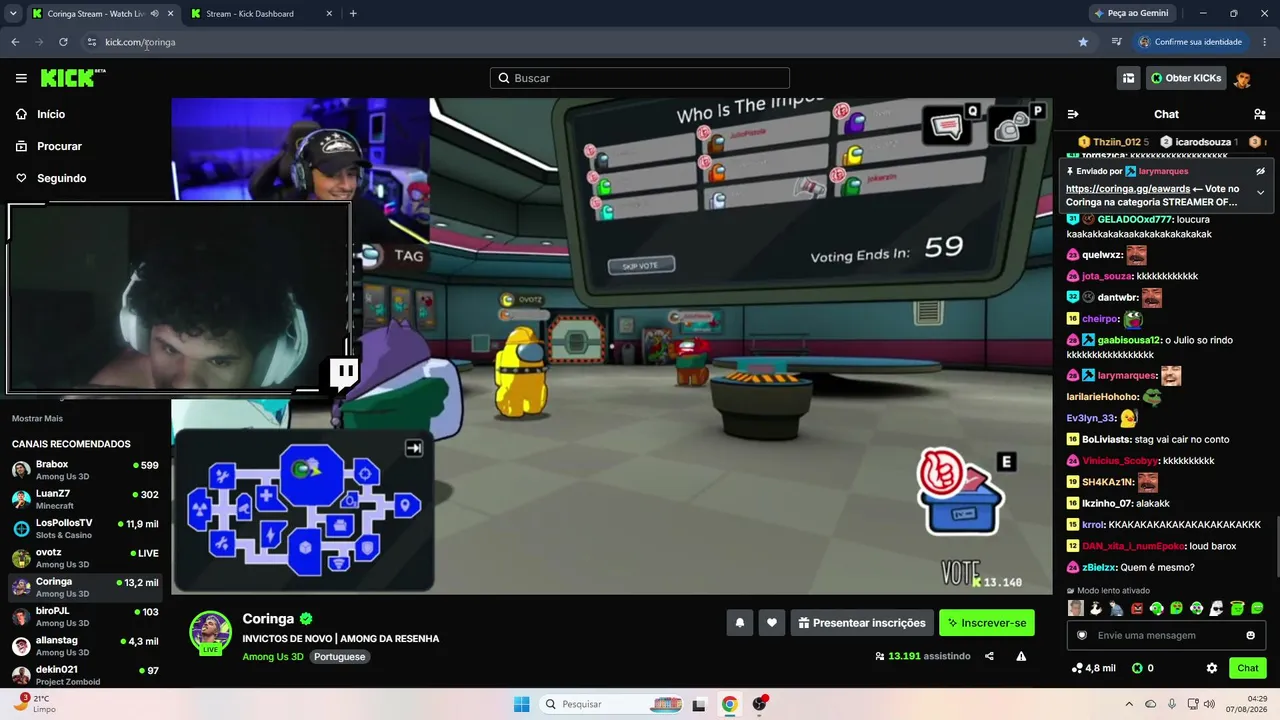Open the Kick sidebar hamburger menu
This screenshot has height=720, width=1280.
(x=21, y=78)
